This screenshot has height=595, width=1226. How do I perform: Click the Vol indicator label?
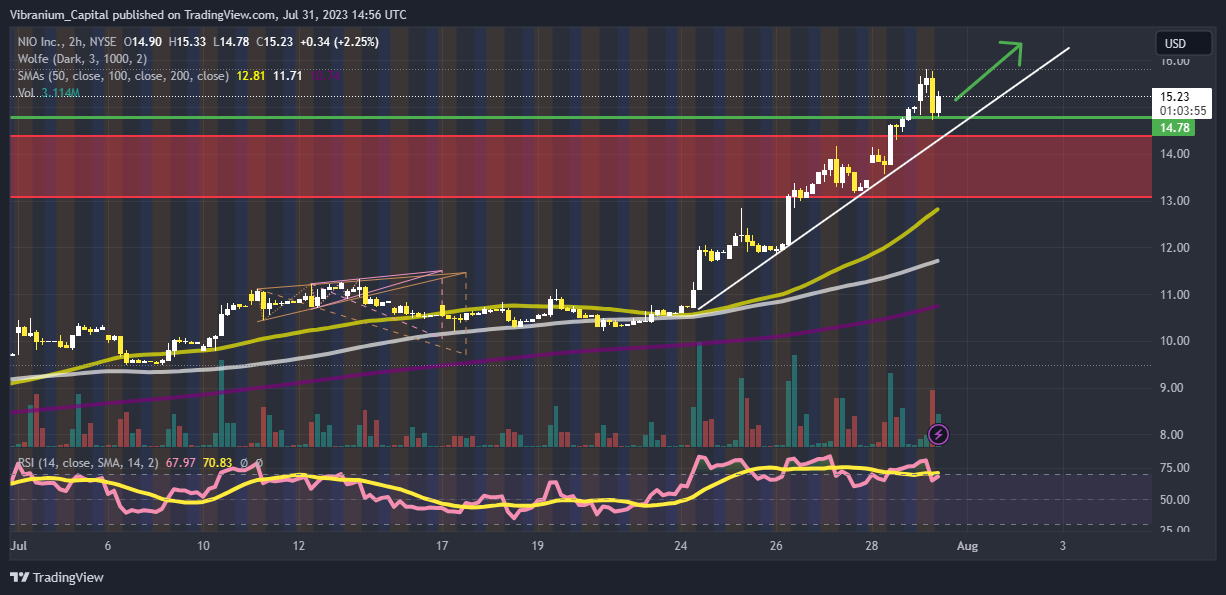coord(26,92)
